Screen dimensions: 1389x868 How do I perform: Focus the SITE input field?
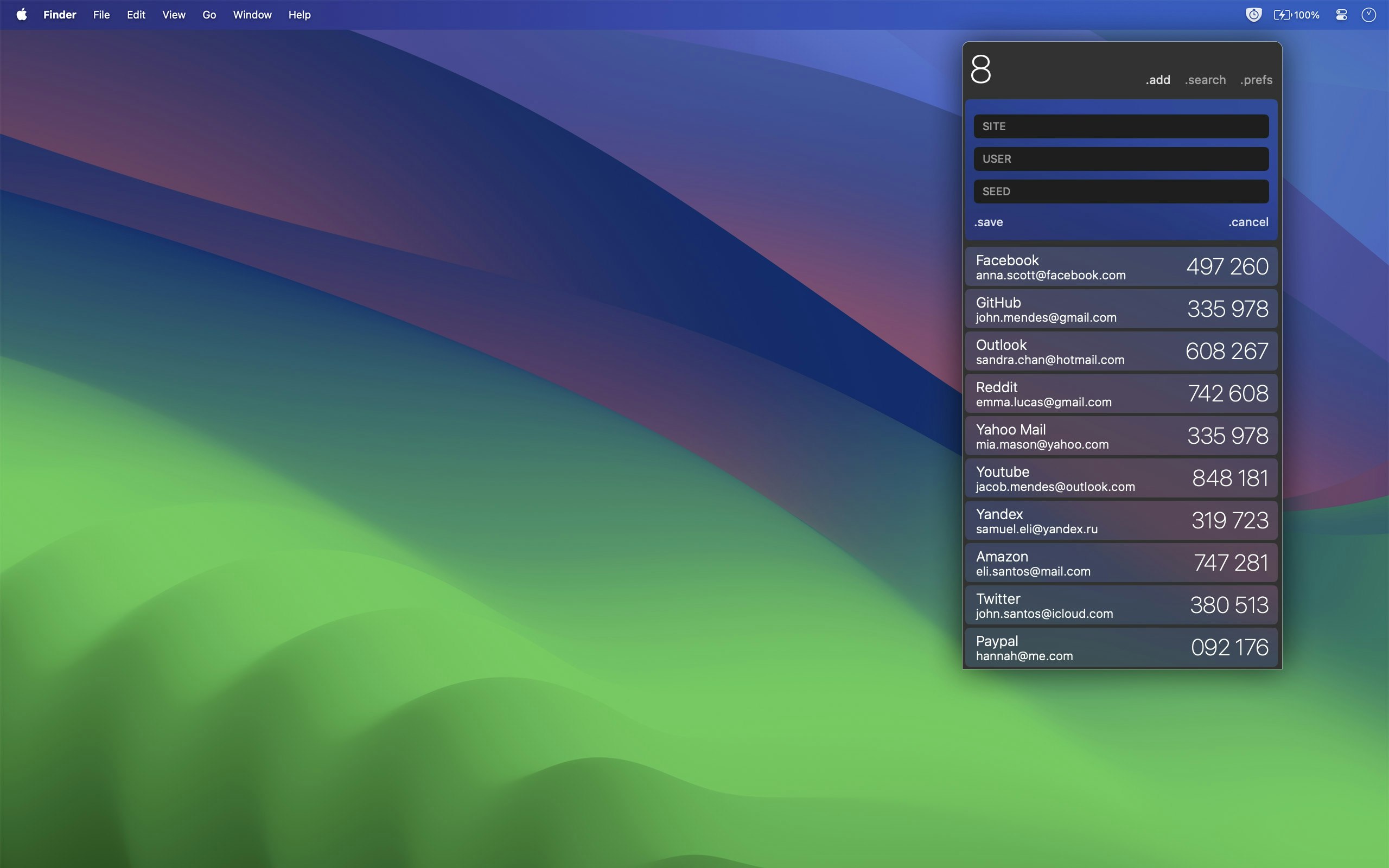(1121, 126)
